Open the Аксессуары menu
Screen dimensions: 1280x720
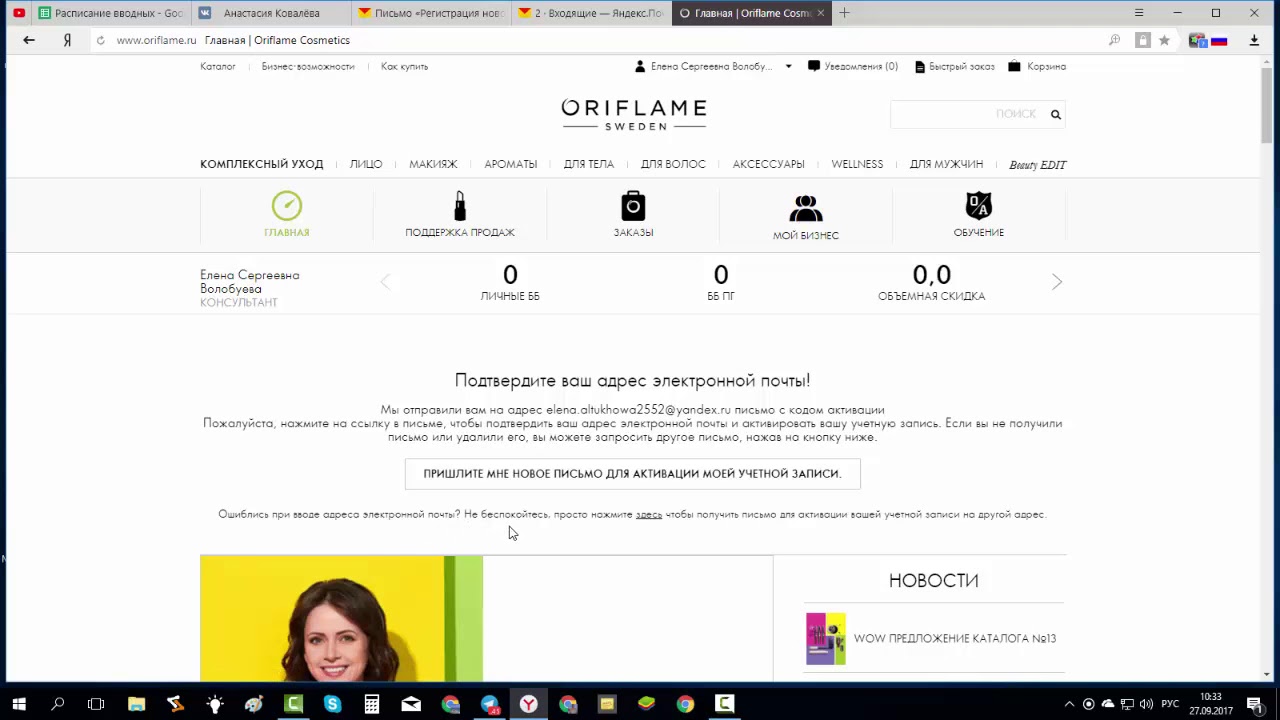pyautogui.click(x=768, y=164)
